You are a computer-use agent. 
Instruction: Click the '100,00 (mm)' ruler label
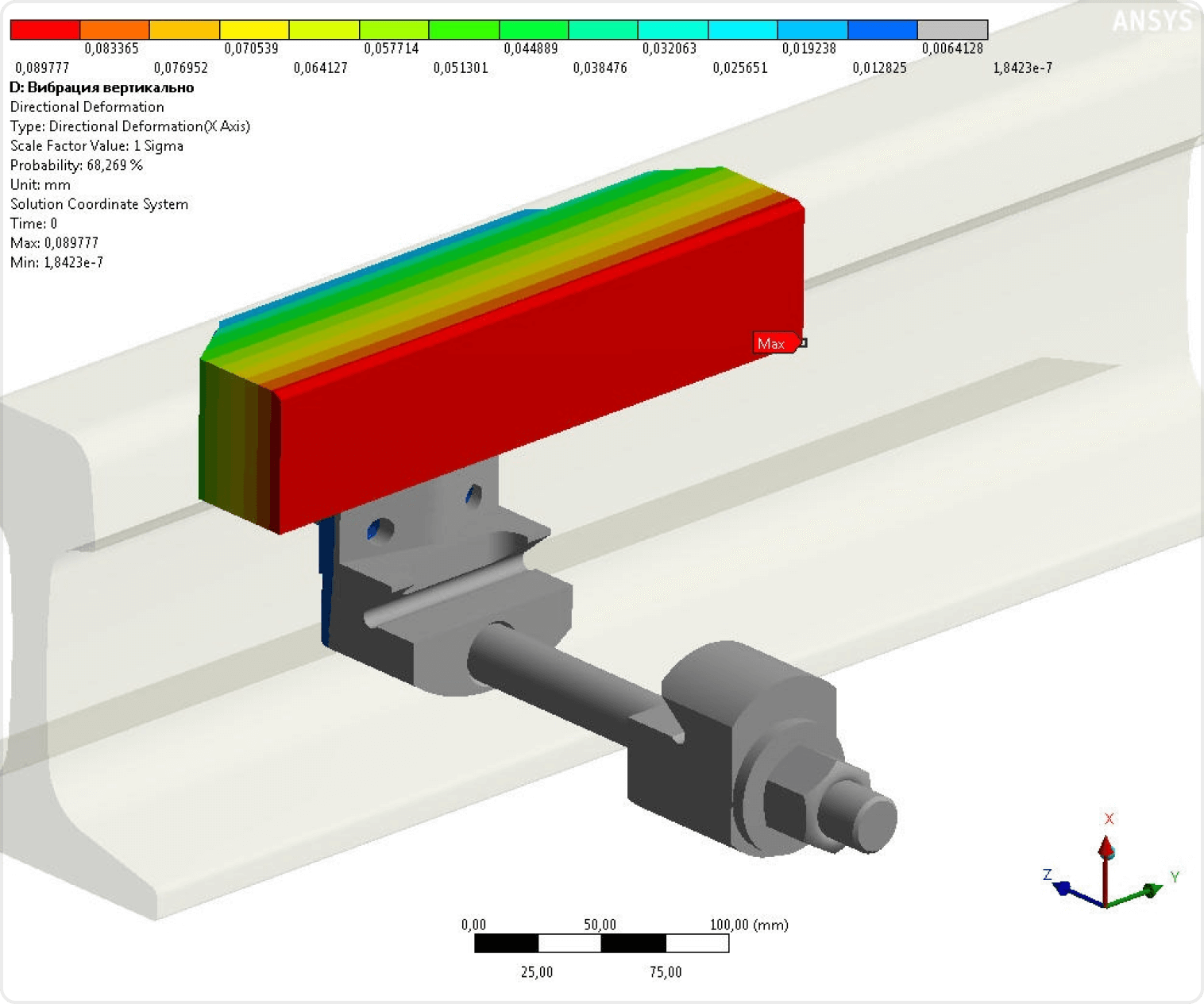coord(749,925)
